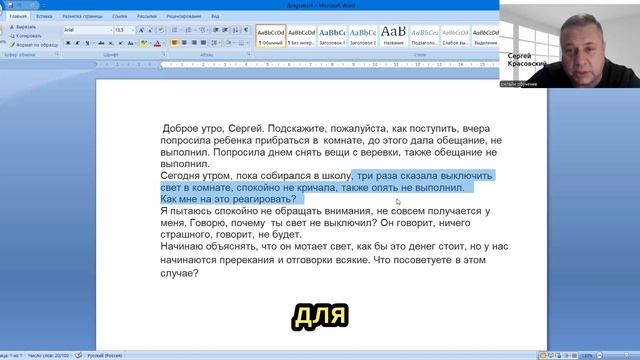Click the Copy (Копировать) button
640x360 pixels.
pyautogui.click(x=25, y=36)
